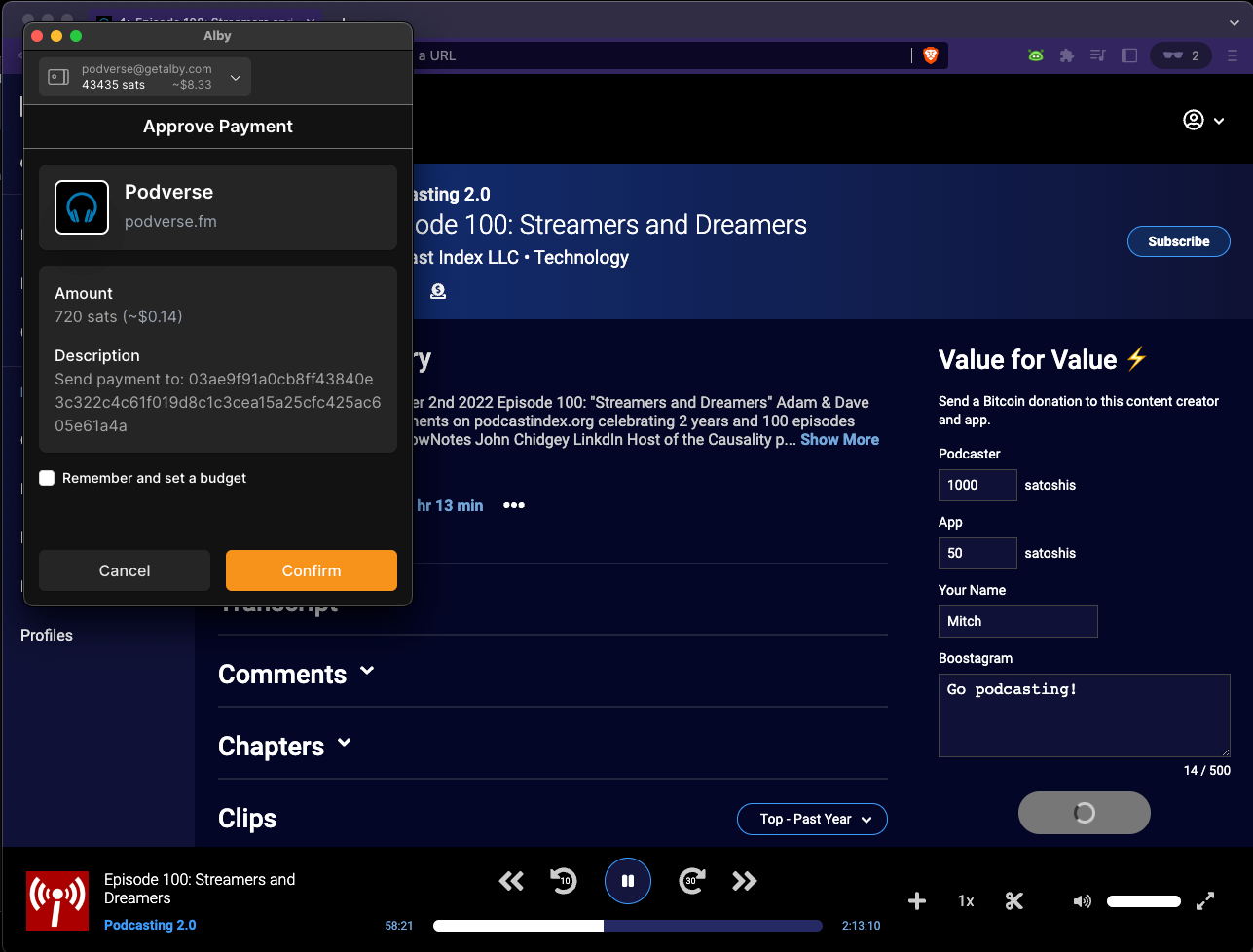Change the 1x playback speed
The height and width of the screenshot is (952, 1253).
point(966,901)
